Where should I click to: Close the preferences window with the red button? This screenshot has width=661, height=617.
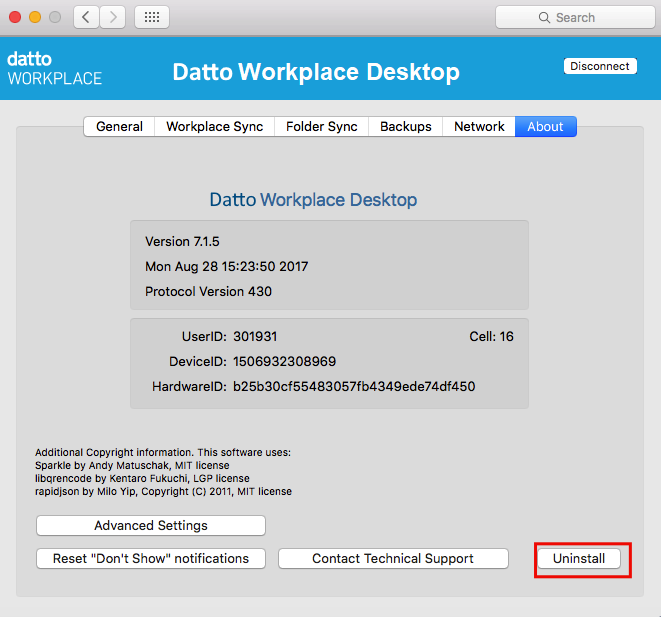[15, 17]
